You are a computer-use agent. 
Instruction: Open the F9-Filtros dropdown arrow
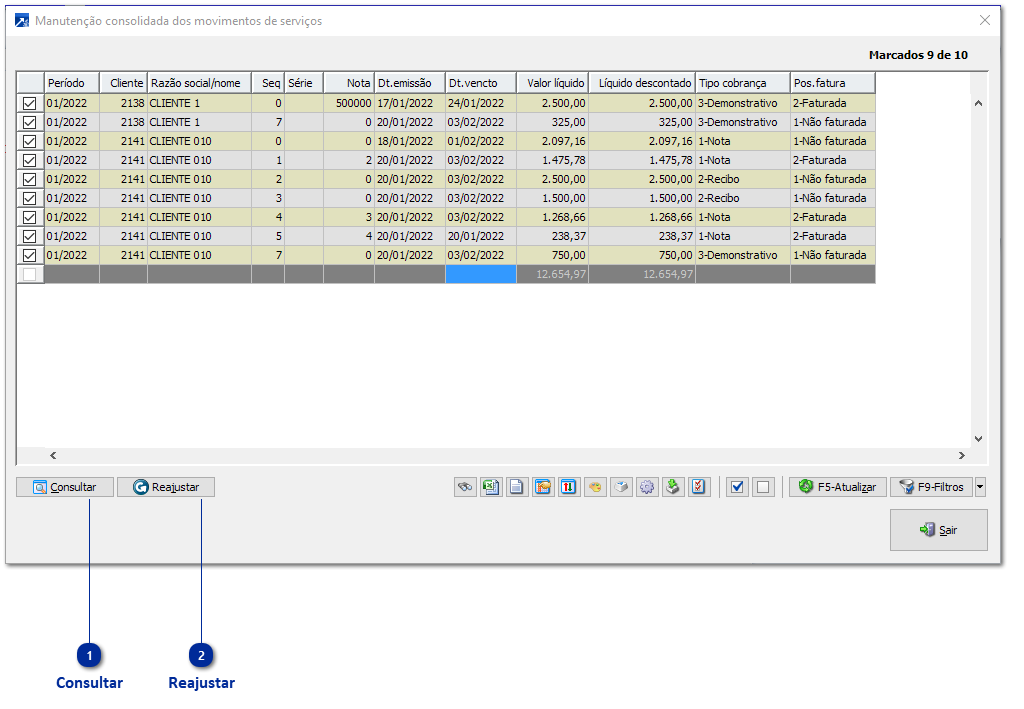coord(980,487)
